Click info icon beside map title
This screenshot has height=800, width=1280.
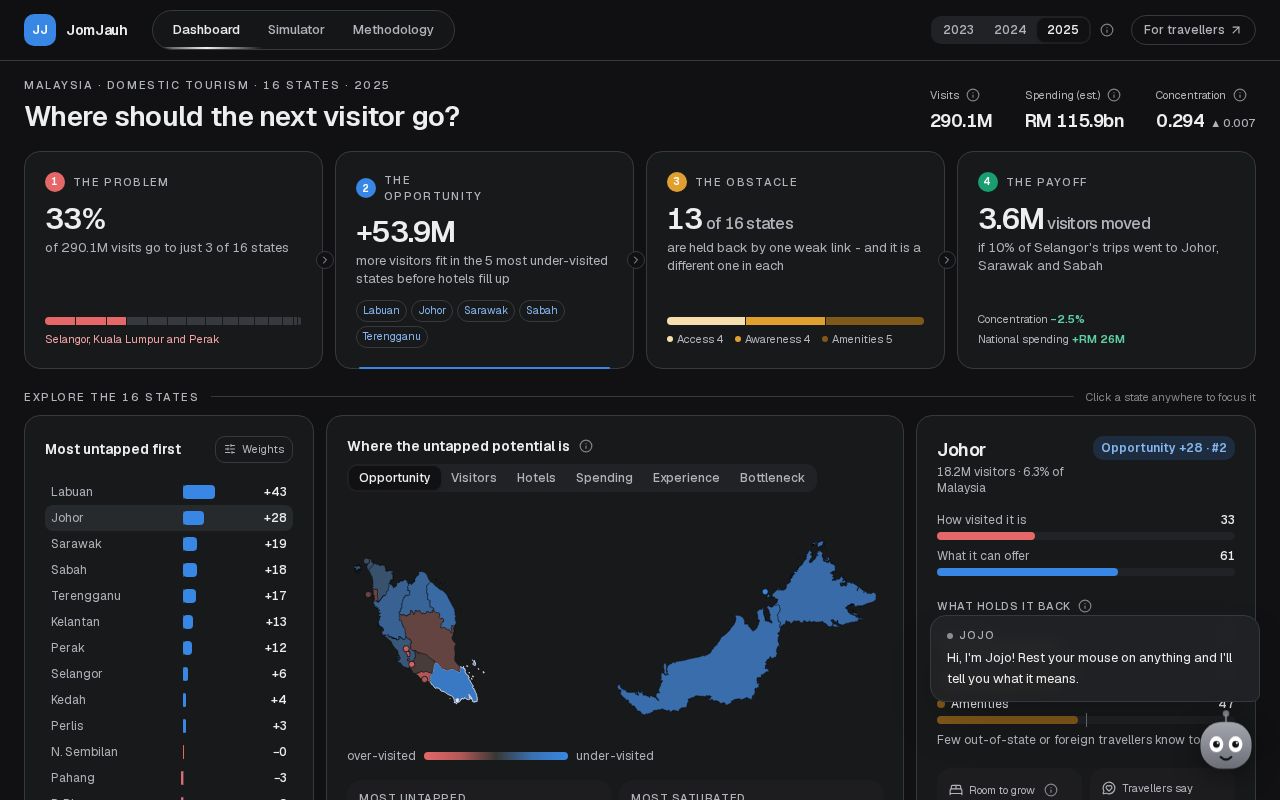click(586, 446)
